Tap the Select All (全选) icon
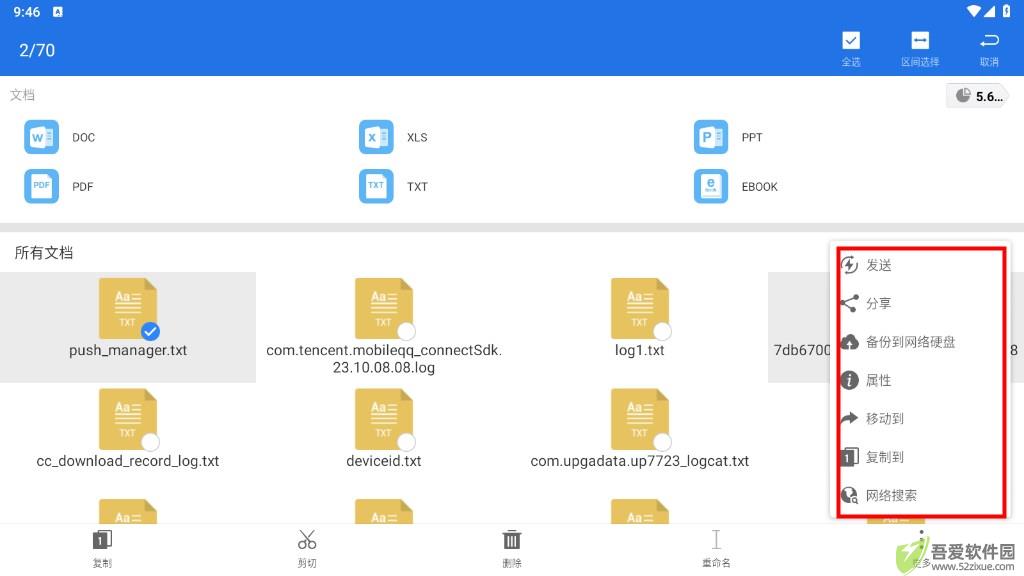This screenshot has width=1024, height=576. [x=850, y=40]
